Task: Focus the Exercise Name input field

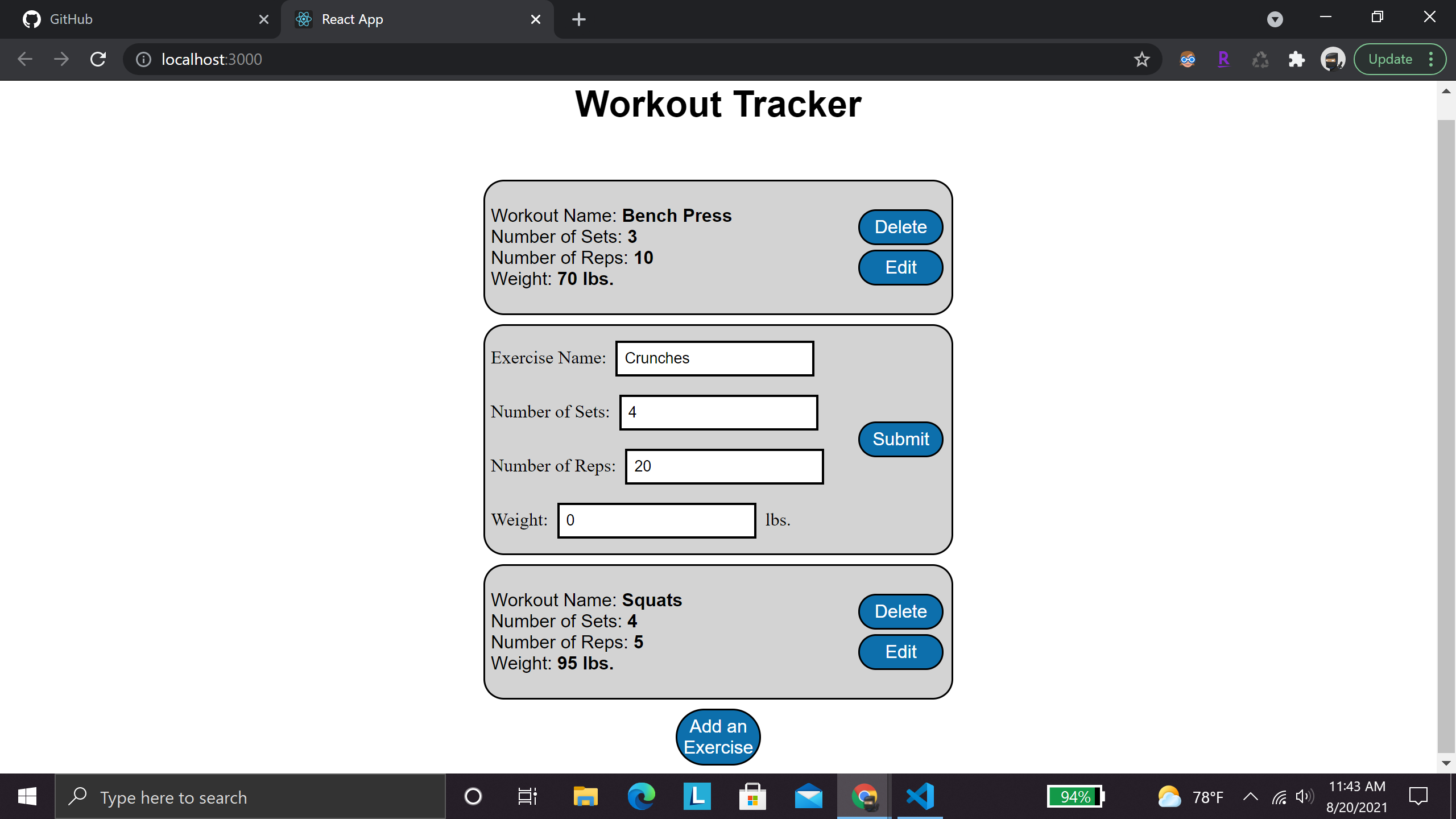Action: pos(714,358)
